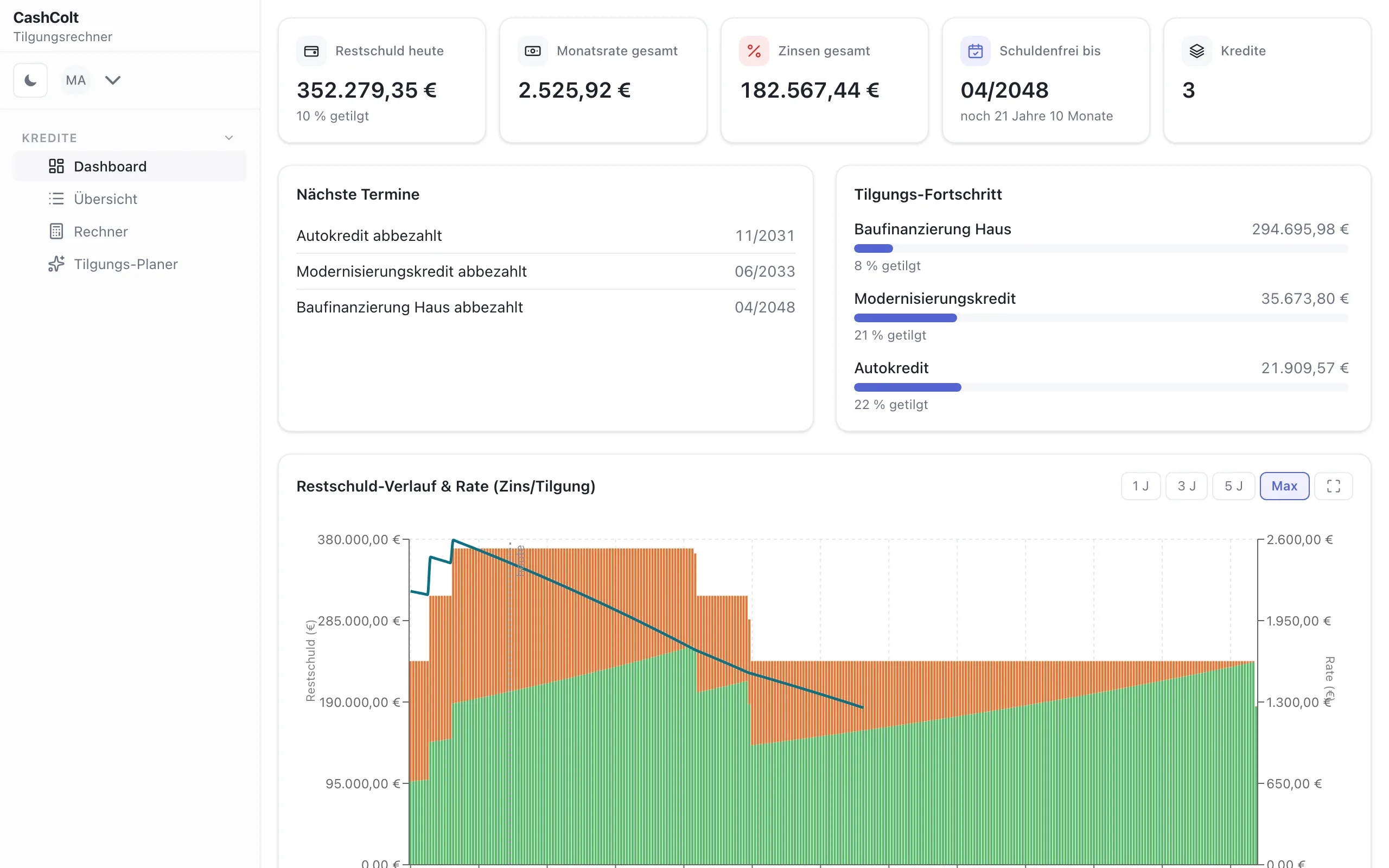Expand the chart to fullscreen
The image size is (1389, 868).
(1333, 486)
